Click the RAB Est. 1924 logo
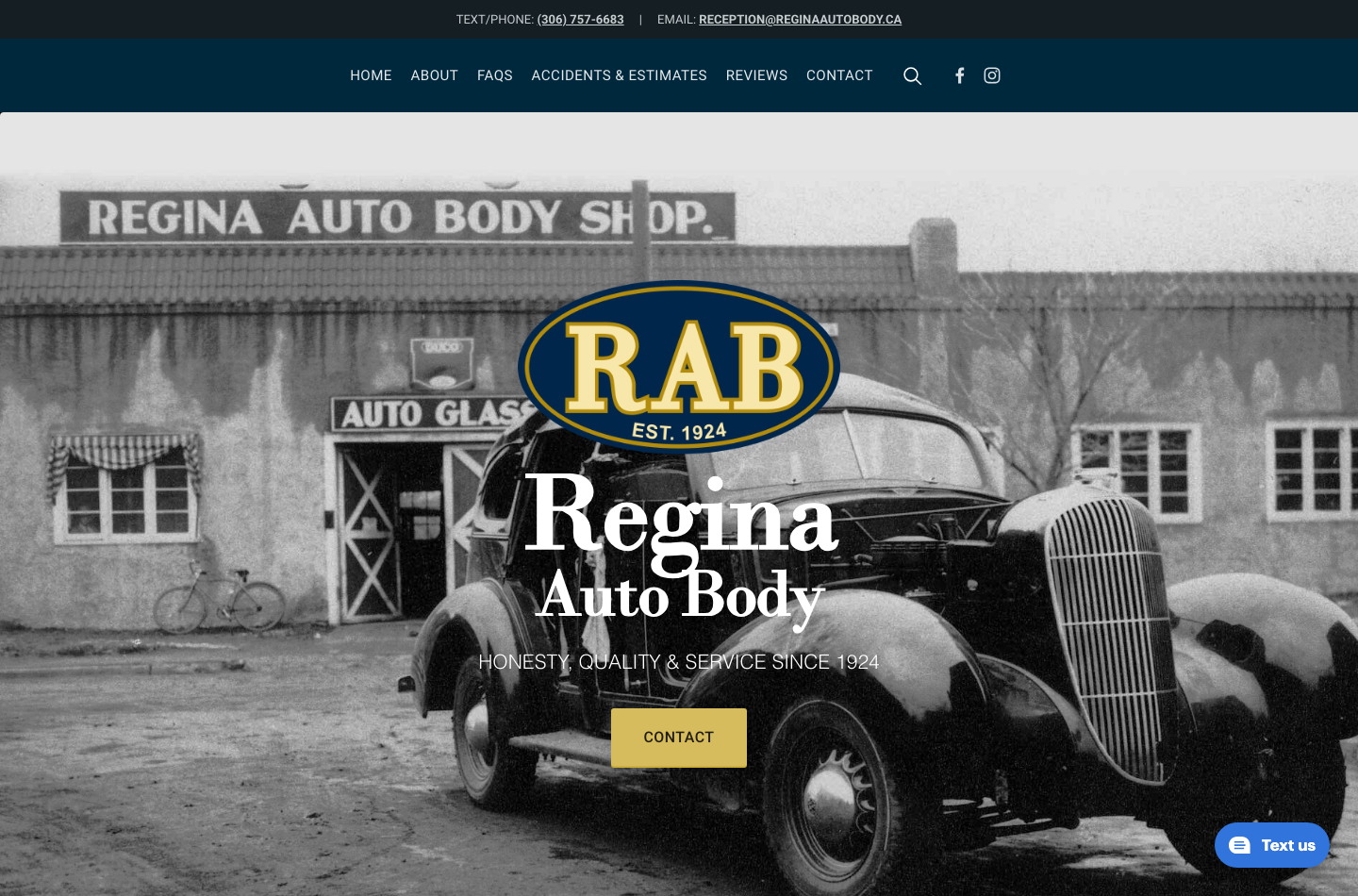This screenshot has width=1358, height=896. [x=679, y=366]
